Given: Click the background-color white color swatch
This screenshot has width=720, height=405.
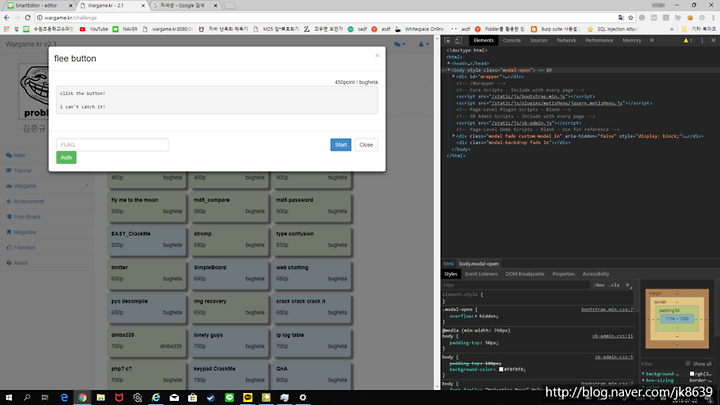Looking at the screenshot, I should (x=501, y=369).
